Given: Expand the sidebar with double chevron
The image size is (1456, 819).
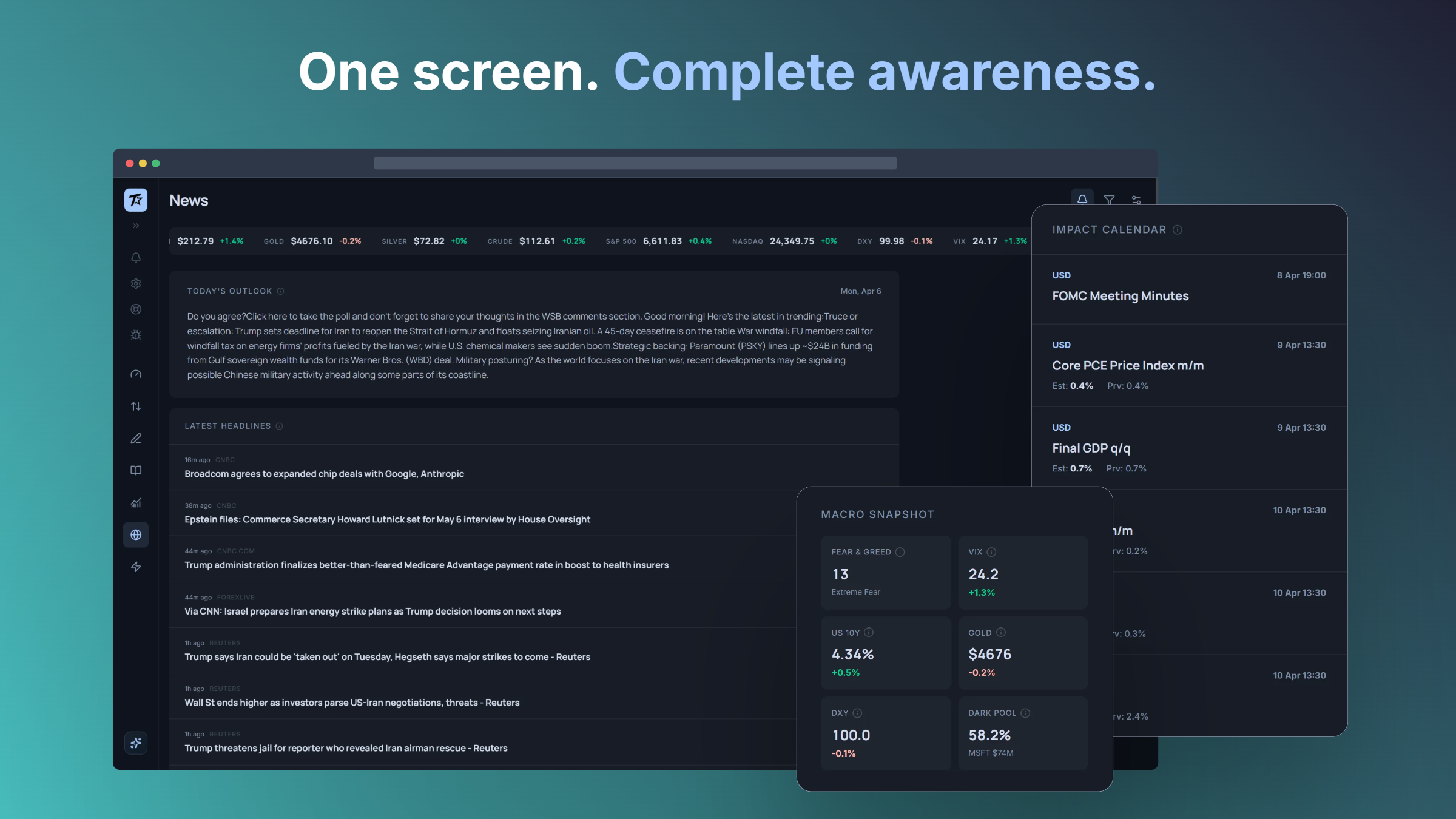Looking at the screenshot, I should tap(136, 226).
